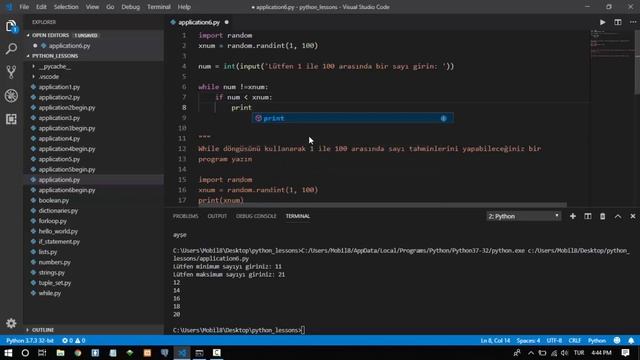
Task: Open the File menu
Action: coord(24,7)
